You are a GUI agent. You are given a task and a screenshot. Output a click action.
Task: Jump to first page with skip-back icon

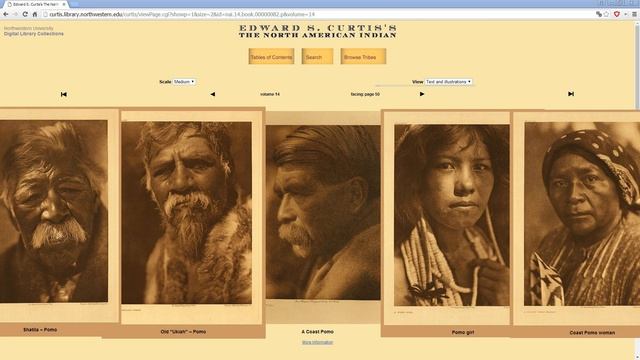(64, 94)
